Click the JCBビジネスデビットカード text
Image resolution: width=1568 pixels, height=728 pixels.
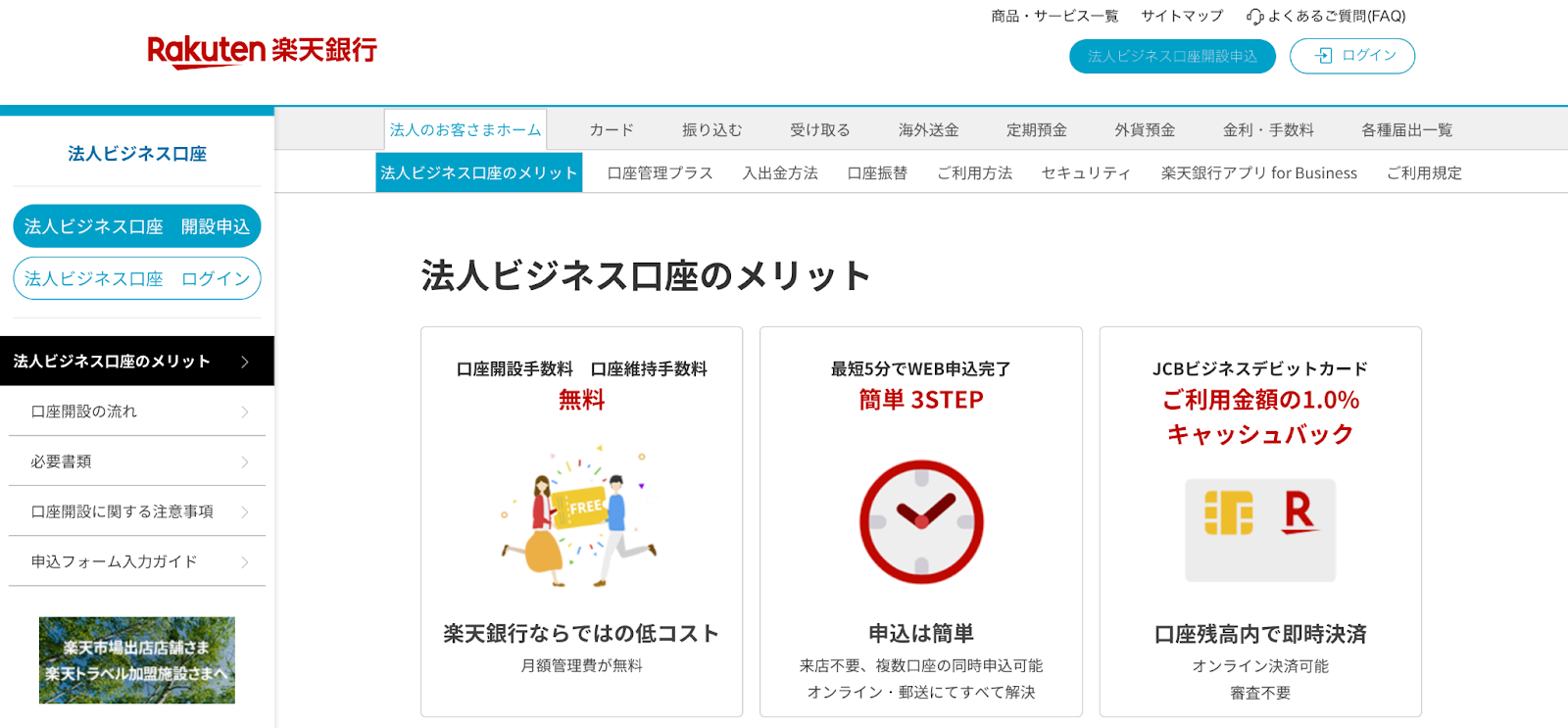(1260, 368)
